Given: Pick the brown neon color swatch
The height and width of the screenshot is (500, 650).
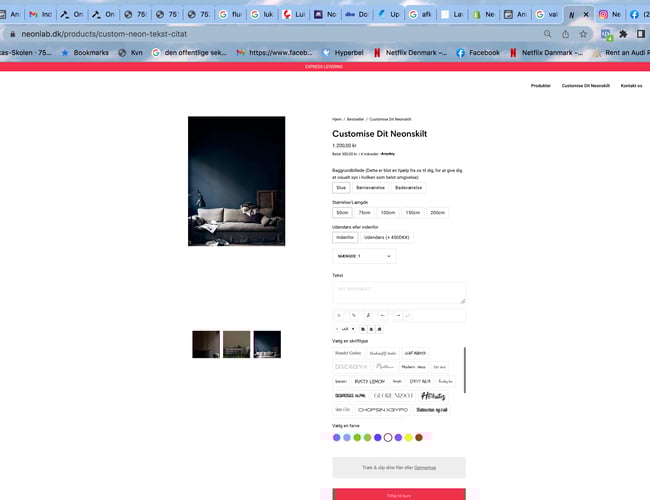Looking at the screenshot, I should point(419,437).
